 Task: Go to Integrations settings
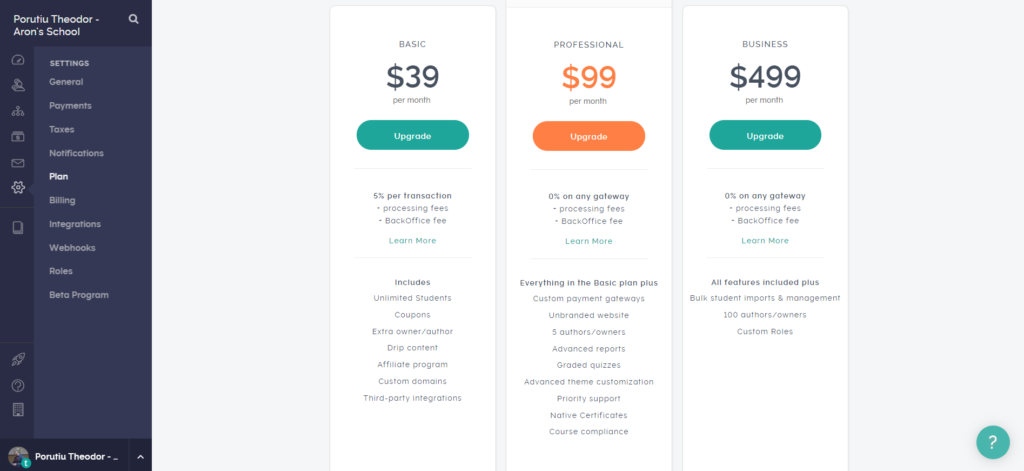[75, 224]
